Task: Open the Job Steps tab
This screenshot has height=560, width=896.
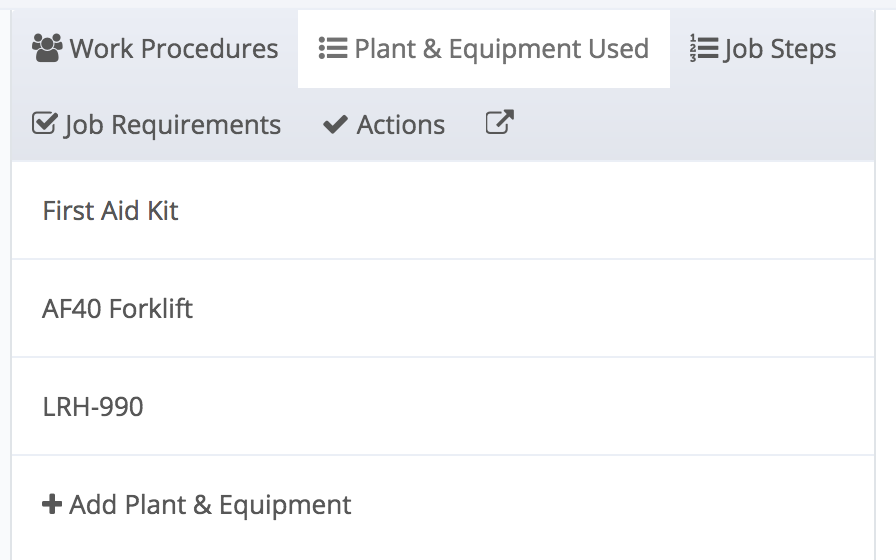Action: pos(763,49)
